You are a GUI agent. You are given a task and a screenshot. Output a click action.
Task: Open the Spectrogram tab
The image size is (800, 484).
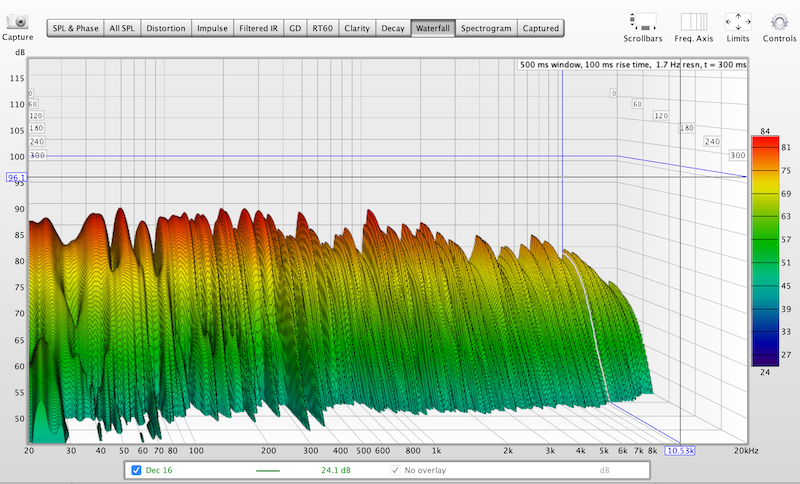point(486,28)
